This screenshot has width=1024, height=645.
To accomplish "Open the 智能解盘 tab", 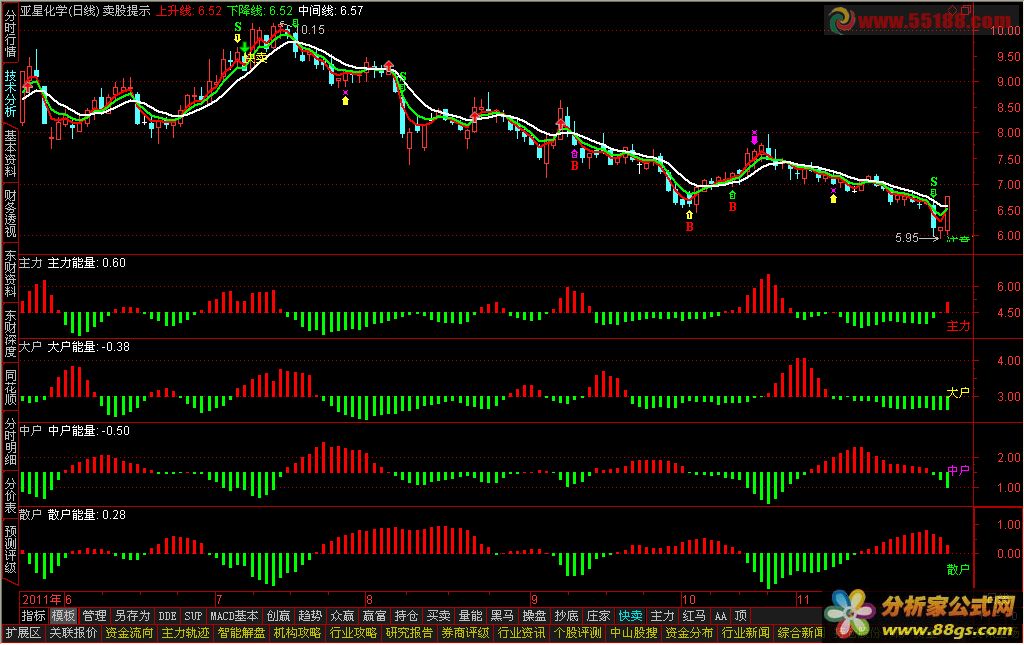I will pyautogui.click(x=242, y=633).
